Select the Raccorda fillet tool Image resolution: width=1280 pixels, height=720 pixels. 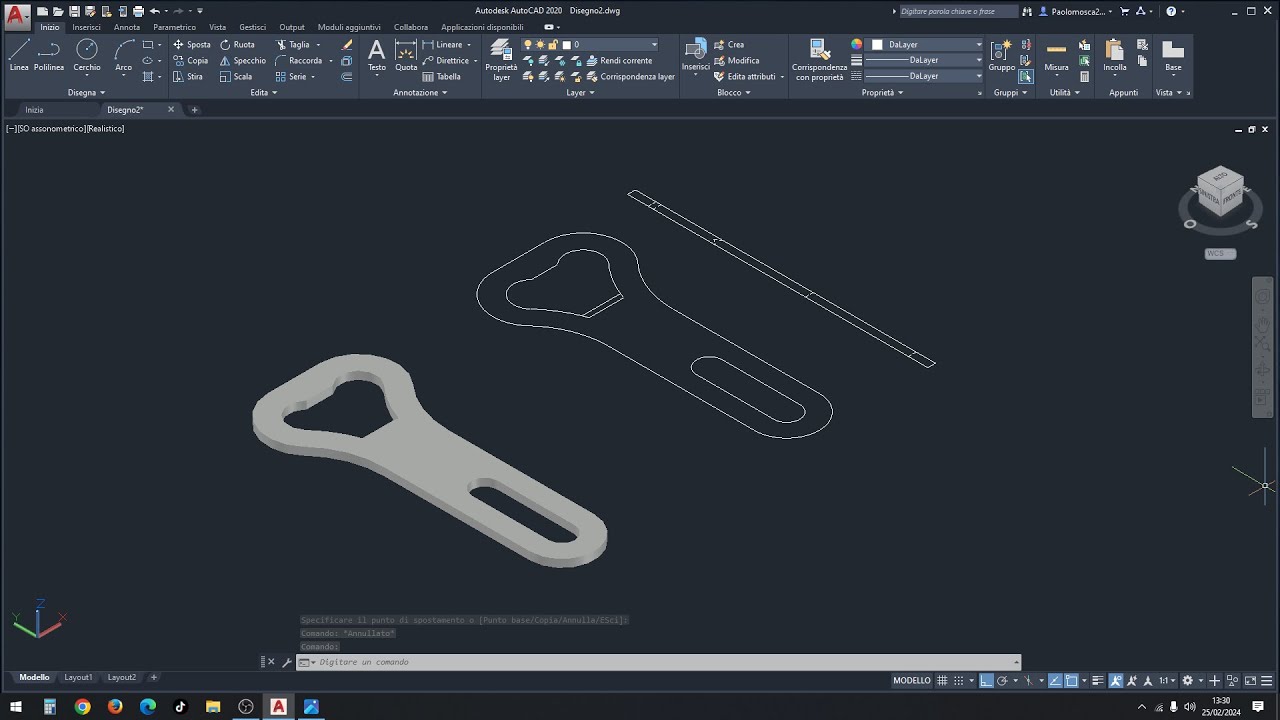tap(299, 61)
